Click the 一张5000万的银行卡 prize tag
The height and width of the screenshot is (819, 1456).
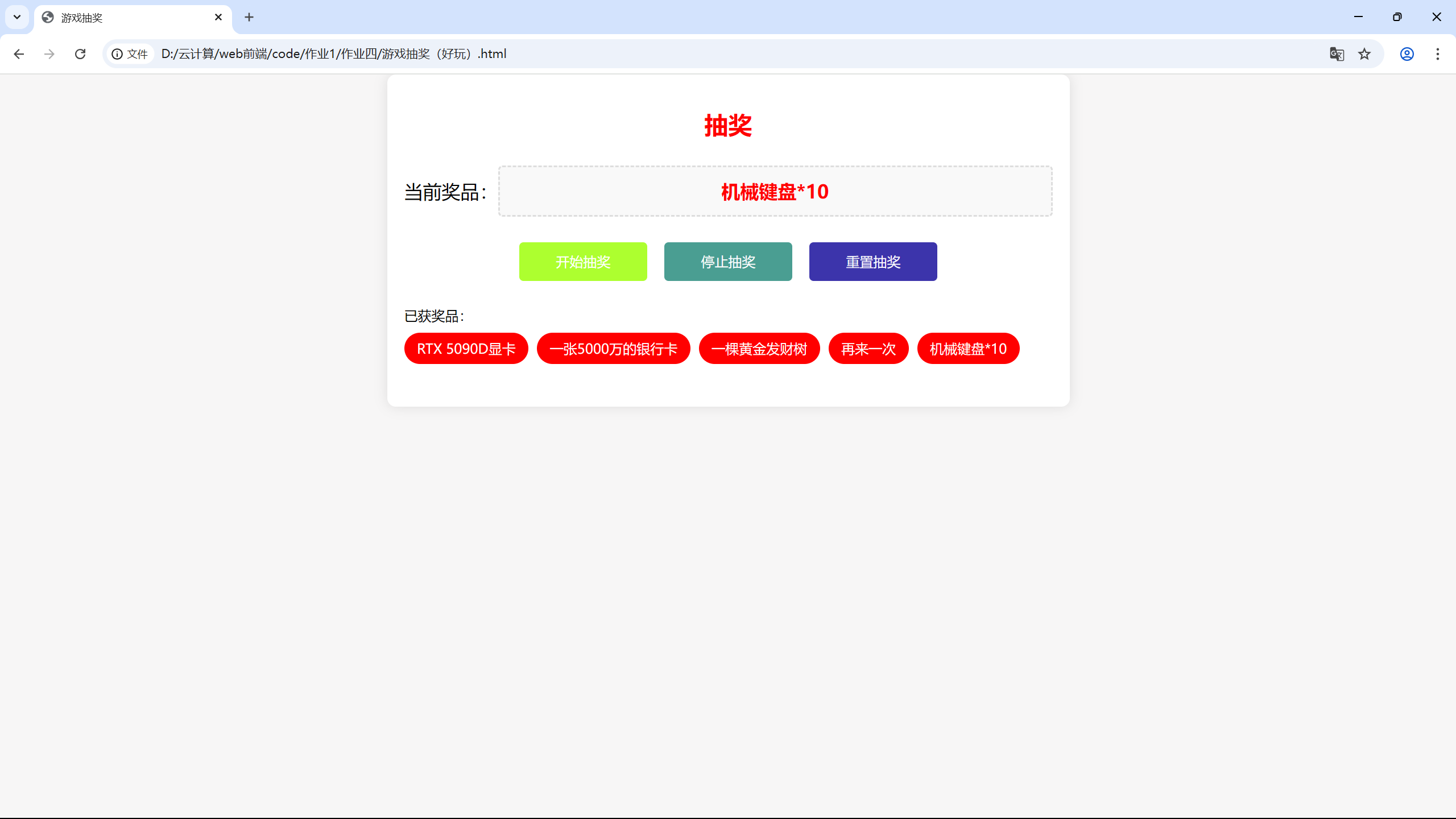coord(614,349)
